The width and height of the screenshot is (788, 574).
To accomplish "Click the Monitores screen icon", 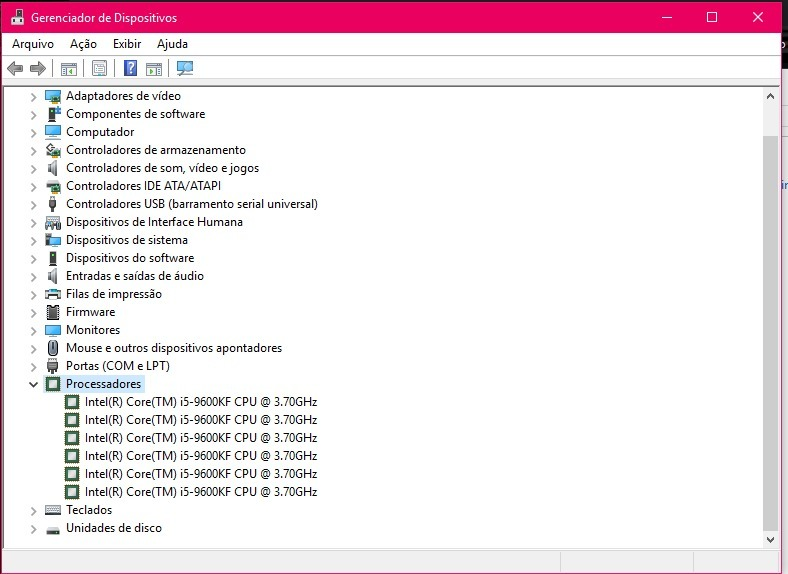I will (x=53, y=330).
